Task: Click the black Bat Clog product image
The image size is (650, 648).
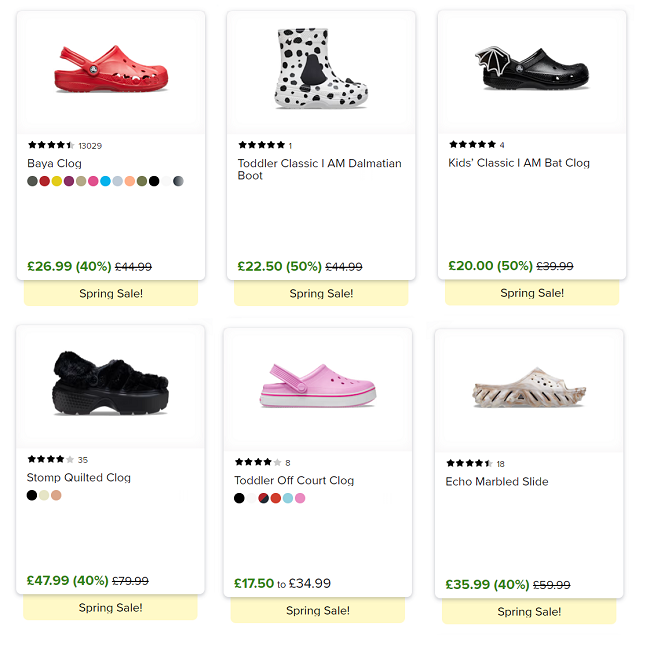Action: coord(531,68)
